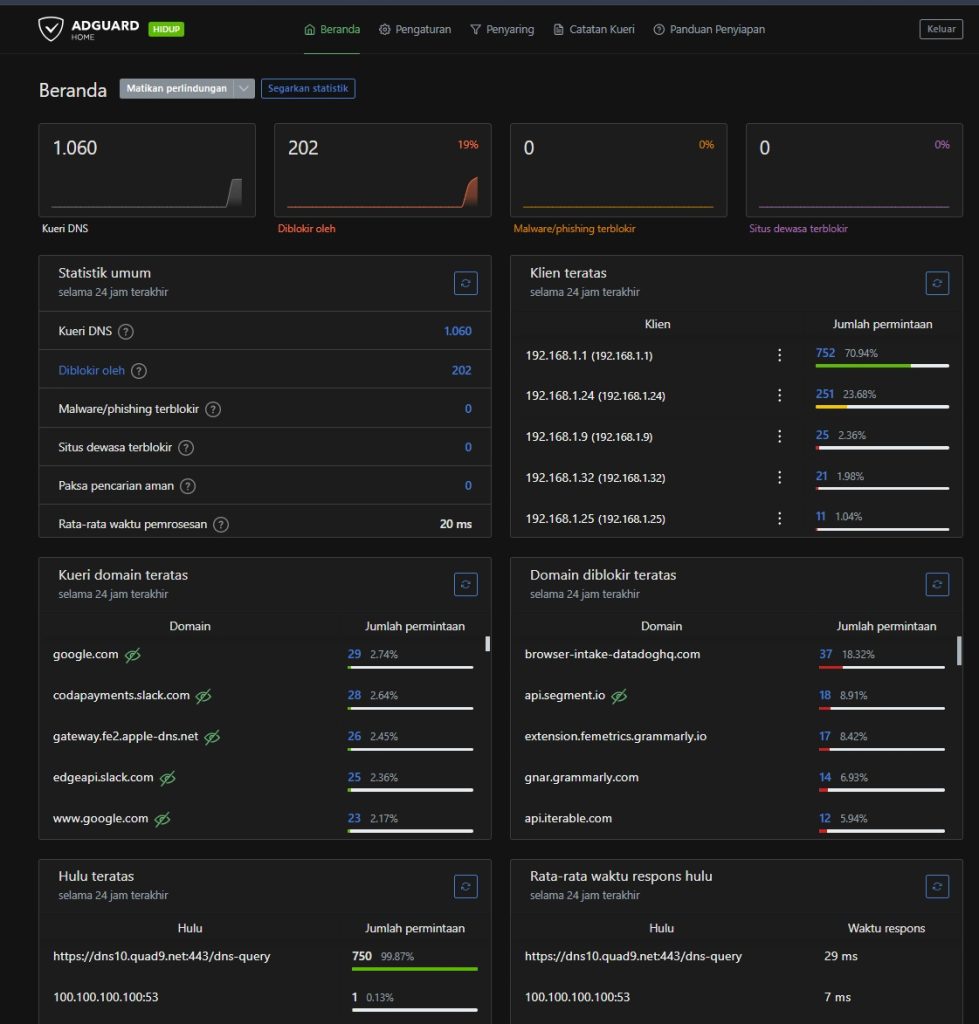
Task: Refresh the Kueri domain teratas panel
Action: (x=466, y=584)
